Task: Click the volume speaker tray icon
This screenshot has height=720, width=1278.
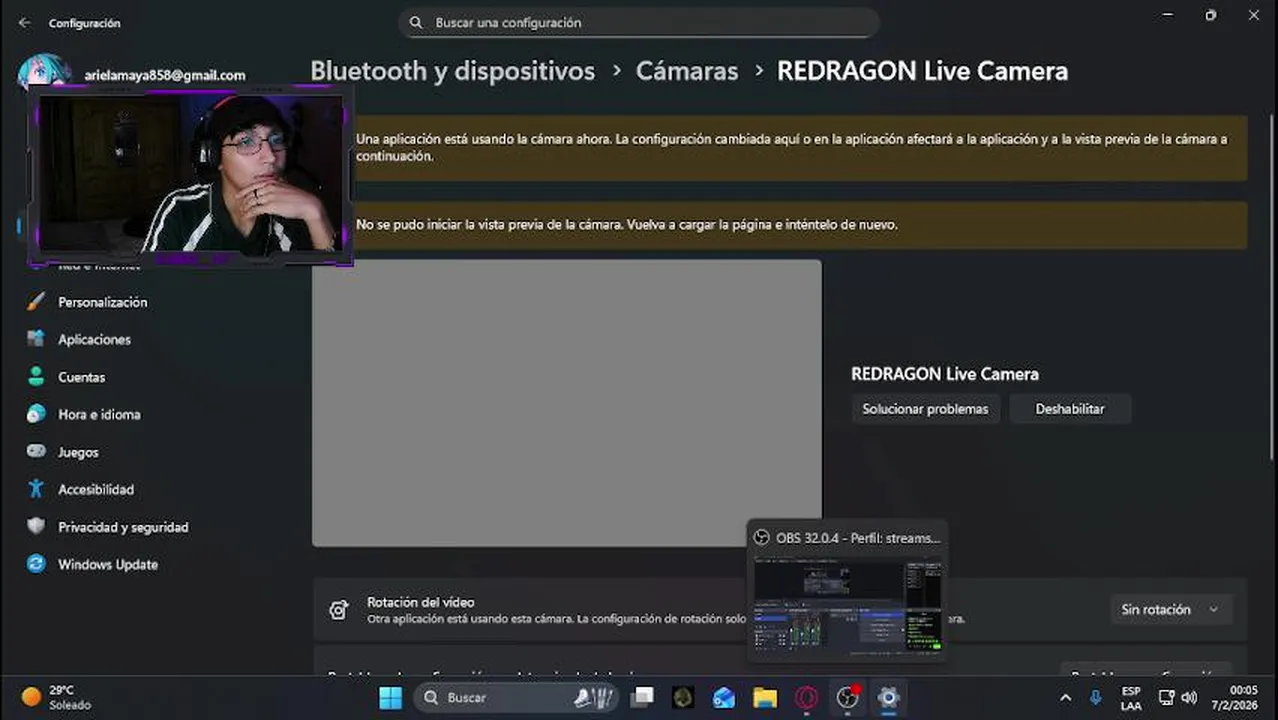Action: click(x=1189, y=697)
